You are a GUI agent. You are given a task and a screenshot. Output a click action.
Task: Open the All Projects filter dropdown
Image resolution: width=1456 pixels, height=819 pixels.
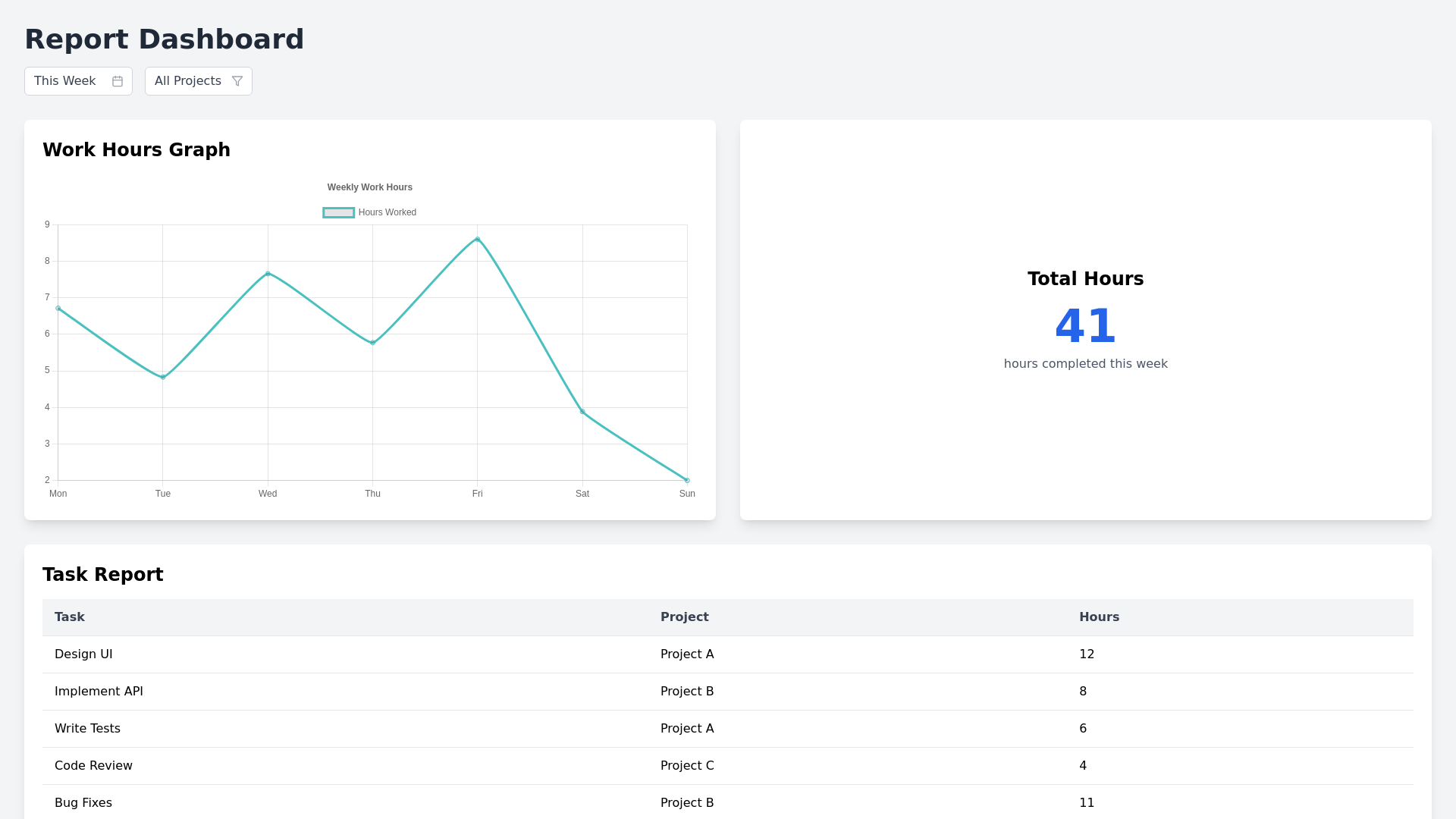tap(198, 81)
